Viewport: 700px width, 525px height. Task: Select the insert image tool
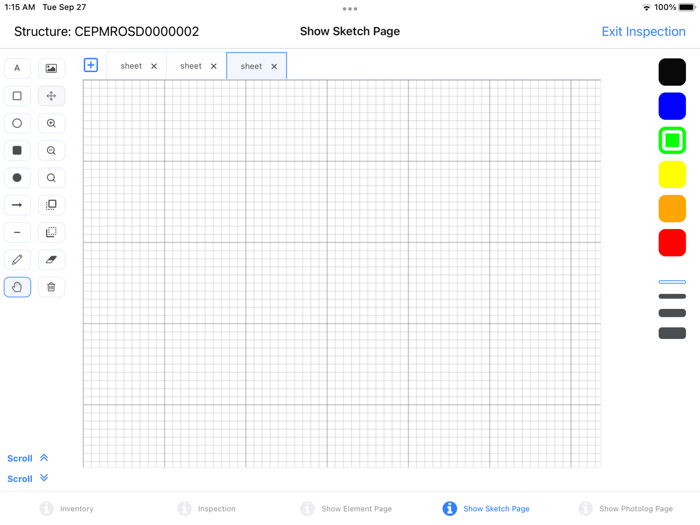coord(51,68)
